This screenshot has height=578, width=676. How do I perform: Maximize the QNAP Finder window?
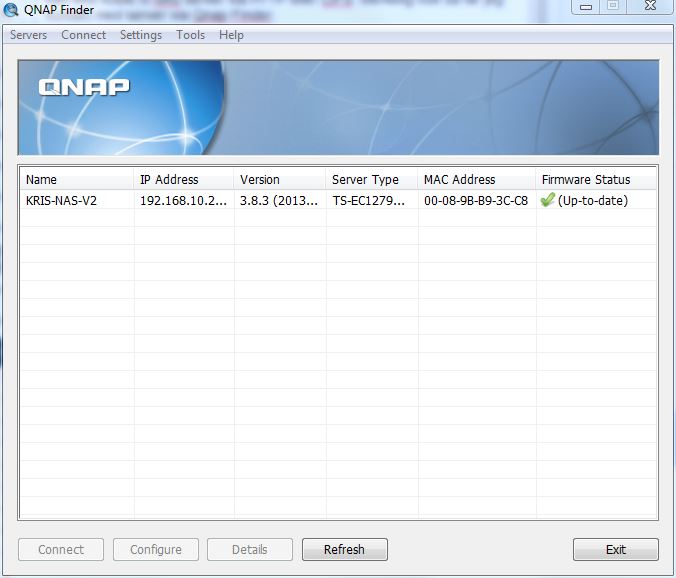pyautogui.click(x=613, y=6)
